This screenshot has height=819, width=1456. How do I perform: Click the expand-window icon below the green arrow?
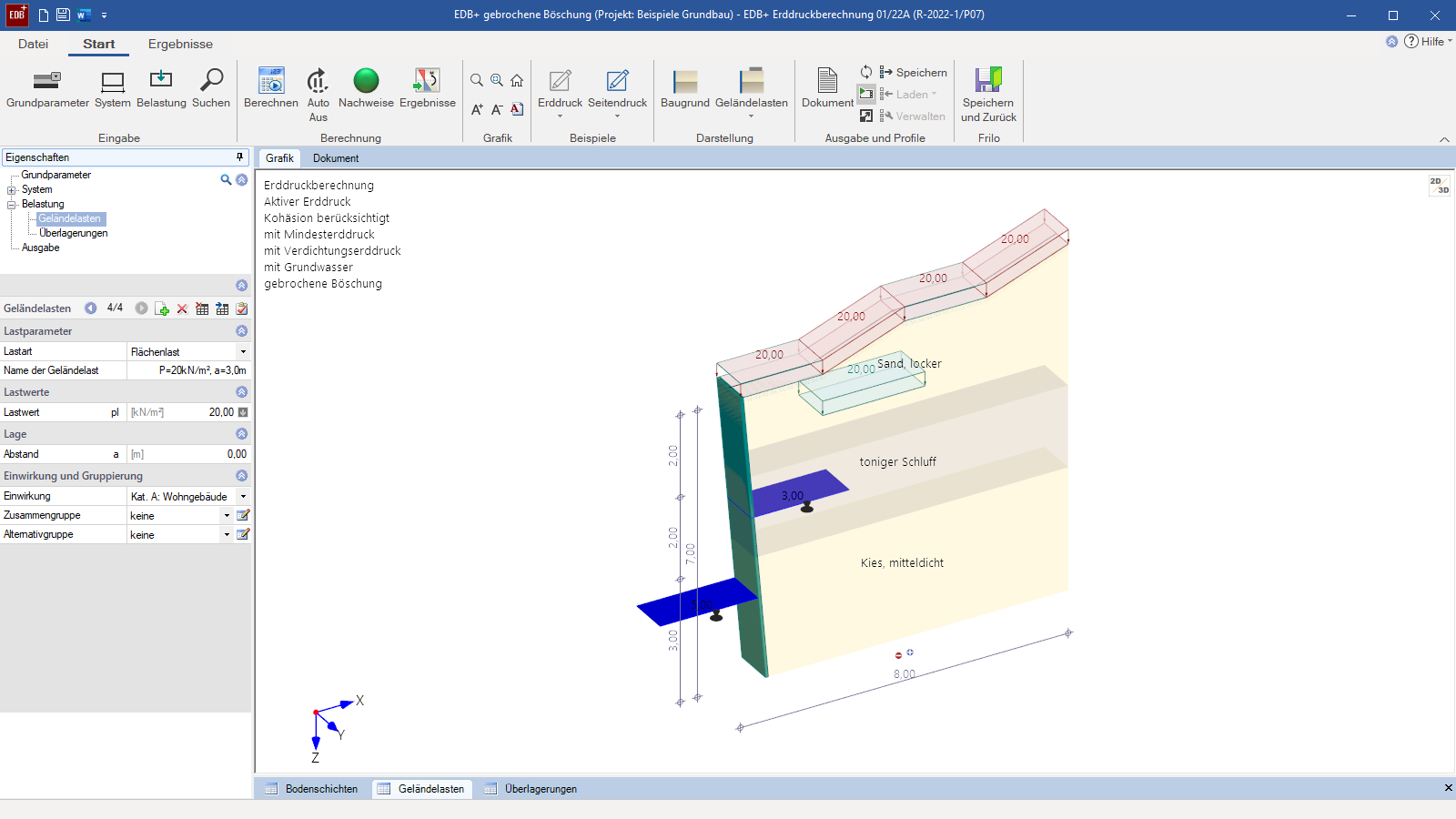866,116
